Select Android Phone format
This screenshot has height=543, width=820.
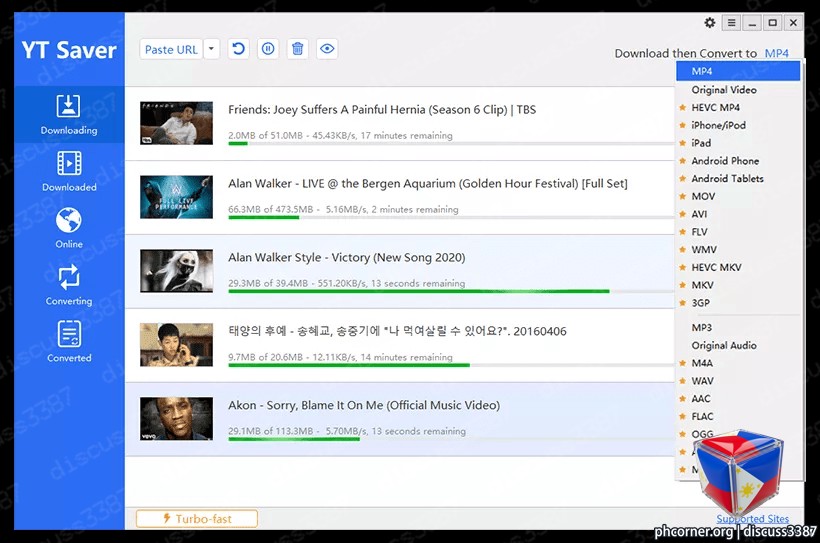click(738, 161)
